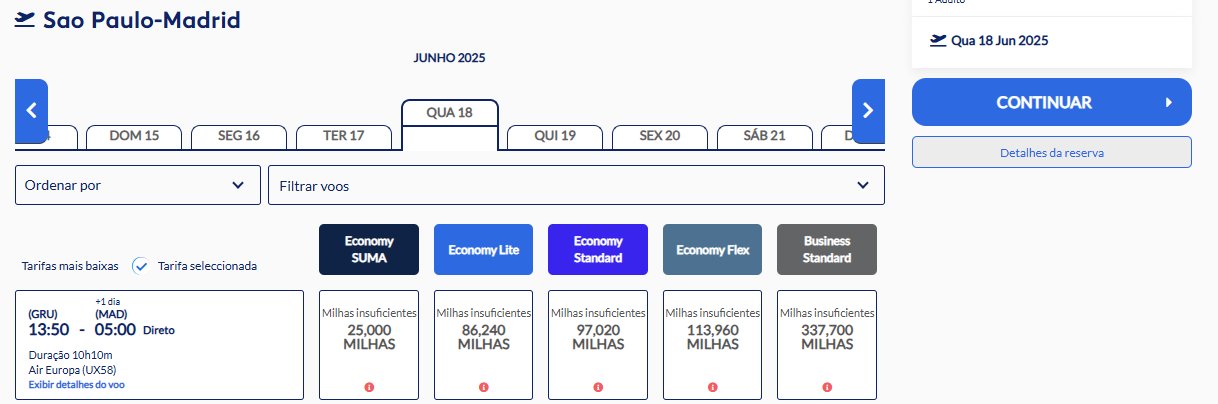Image resolution: width=1218 pixels, height=404 pixels.
Task: Click the plane icon beside Sao Paulo-Madrid
Action: pos(26,19)
